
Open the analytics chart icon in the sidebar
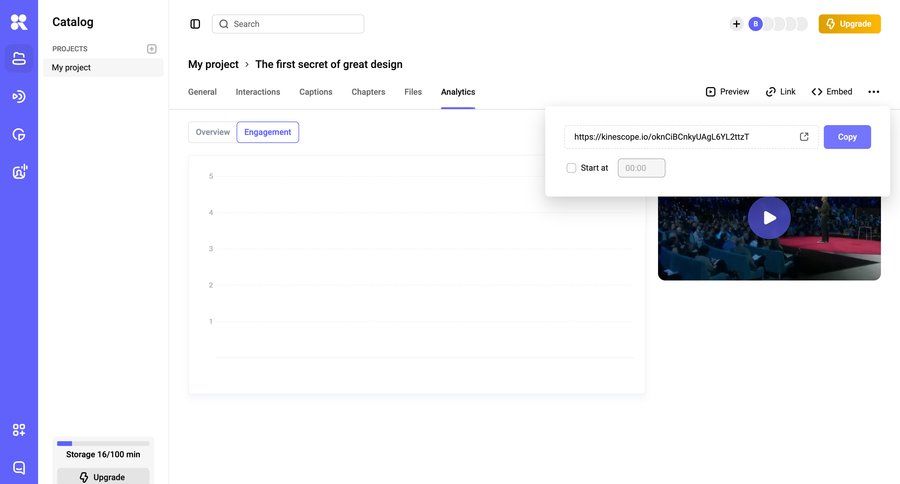19,134
